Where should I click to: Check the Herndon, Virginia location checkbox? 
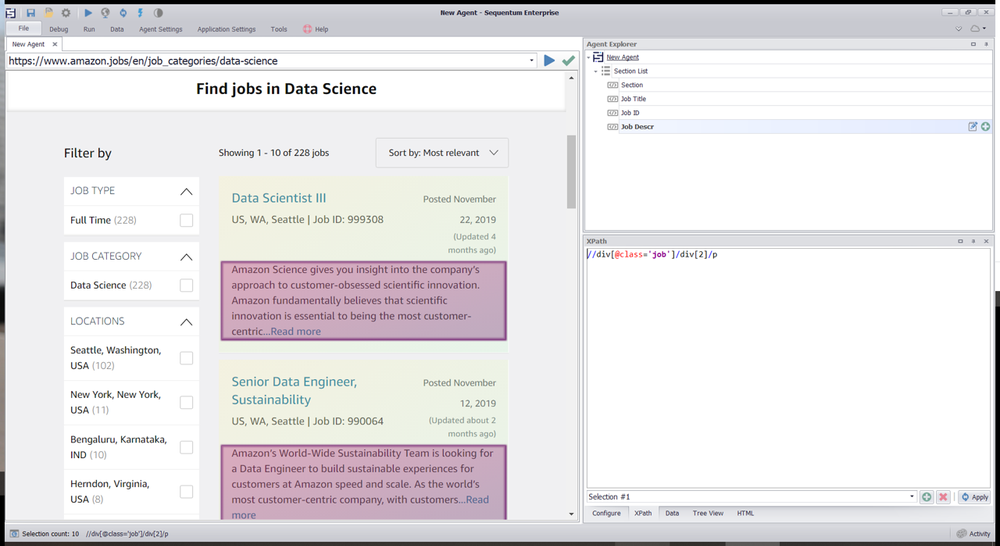(186, 492)
